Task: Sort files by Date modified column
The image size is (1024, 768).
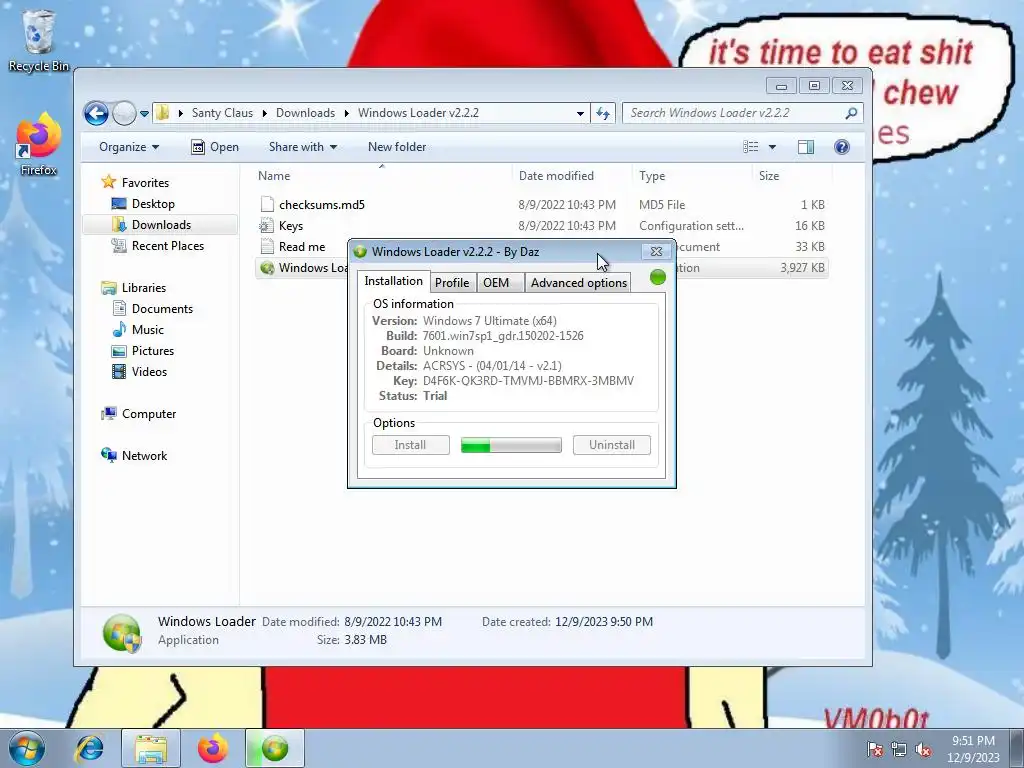Action: 571,176
